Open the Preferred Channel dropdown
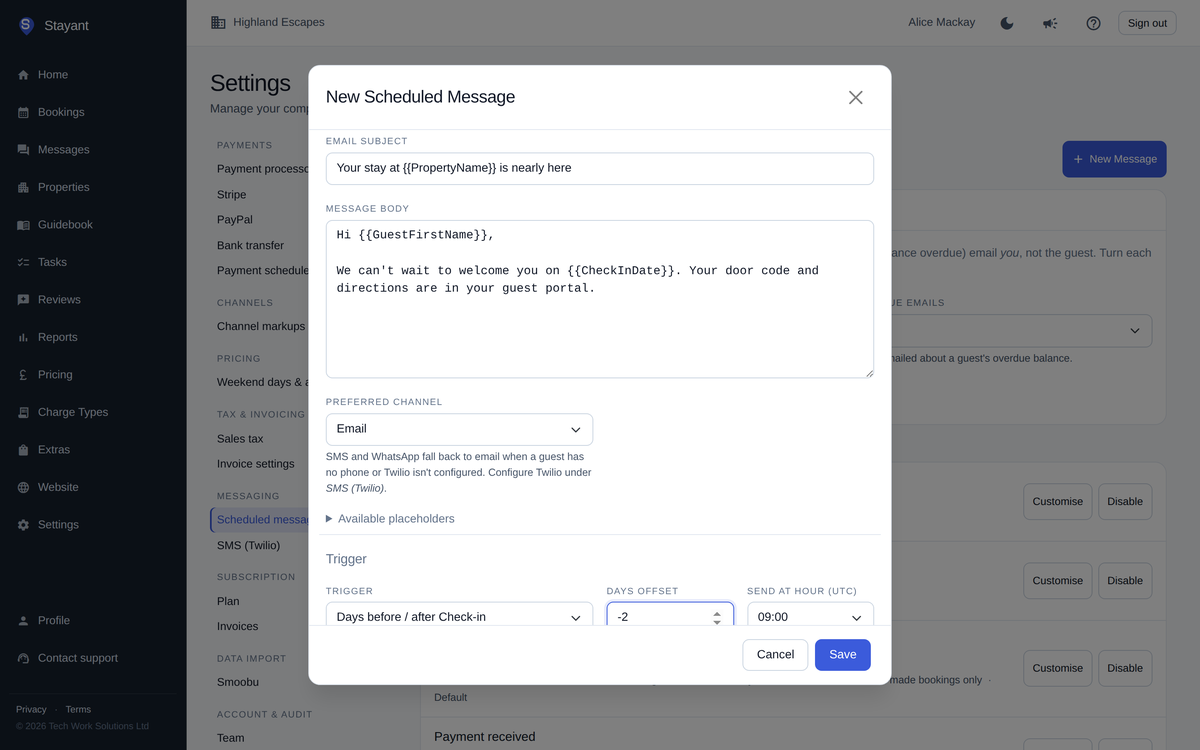The width and height of the screenshot is (1200, 750). [x=459, y=429]
